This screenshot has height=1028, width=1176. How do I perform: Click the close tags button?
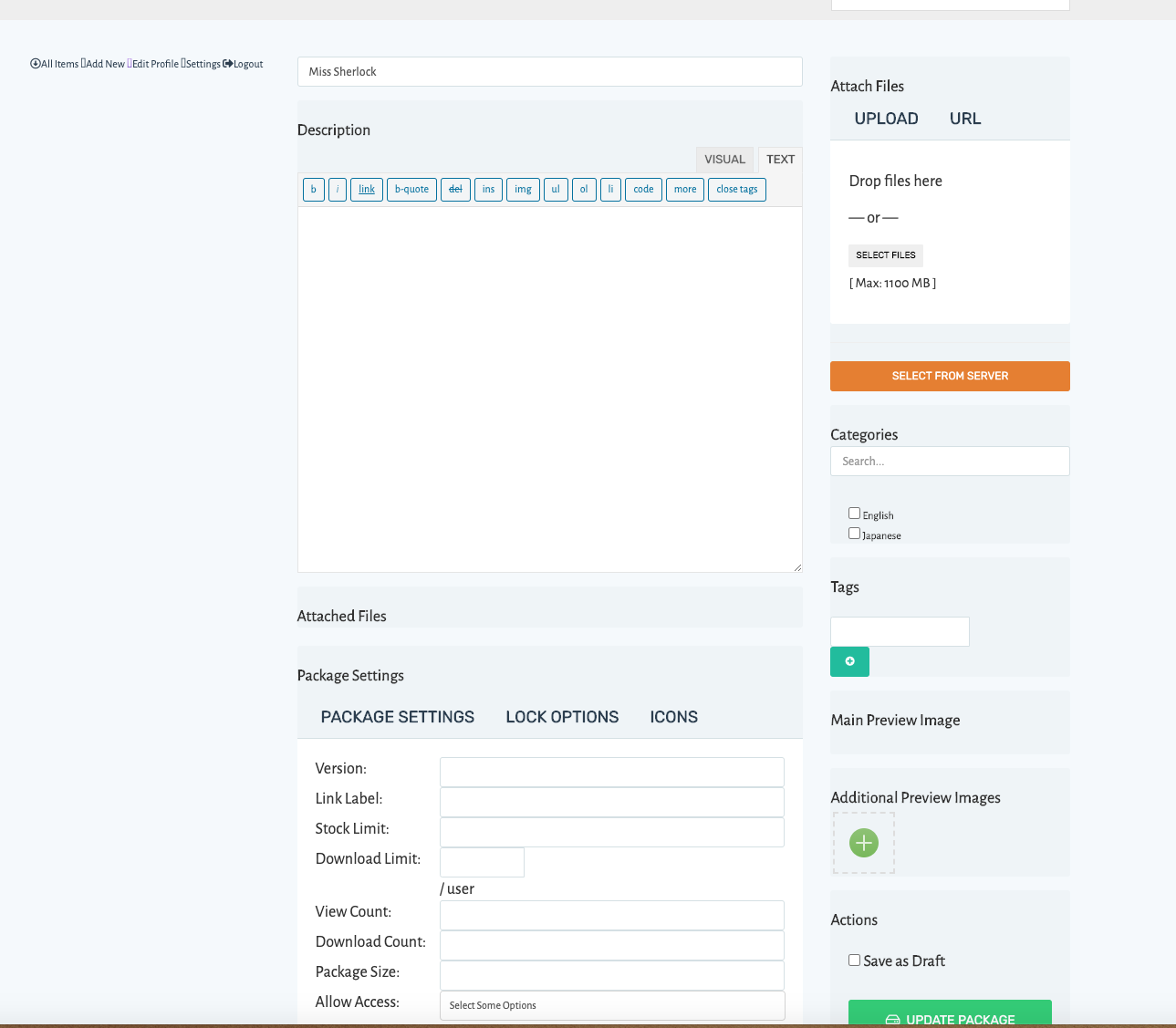pyautogui.click(x=737, y=190)
